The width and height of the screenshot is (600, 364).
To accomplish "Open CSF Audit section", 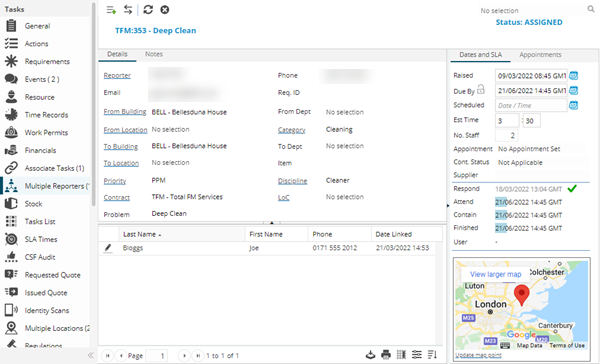I will click(x=40, y=257).
